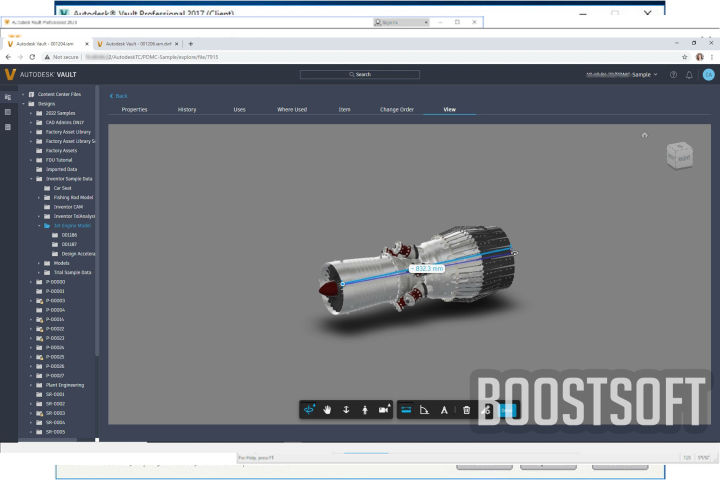
Task: Click the Search field in Vault header
Action: [360, 74]
